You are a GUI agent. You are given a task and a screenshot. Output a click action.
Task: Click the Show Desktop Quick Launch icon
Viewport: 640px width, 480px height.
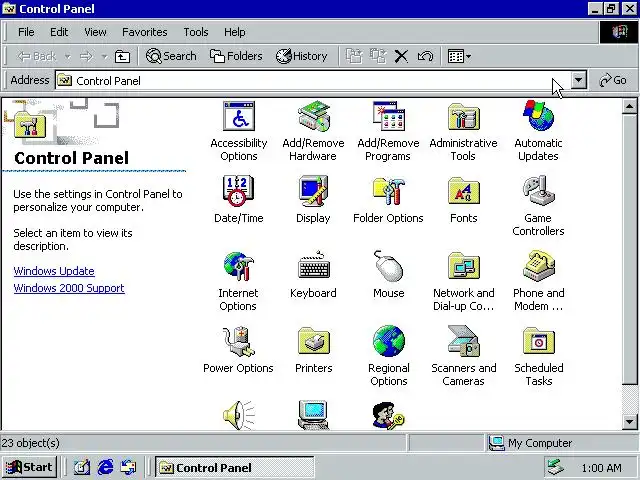point(82,467)
